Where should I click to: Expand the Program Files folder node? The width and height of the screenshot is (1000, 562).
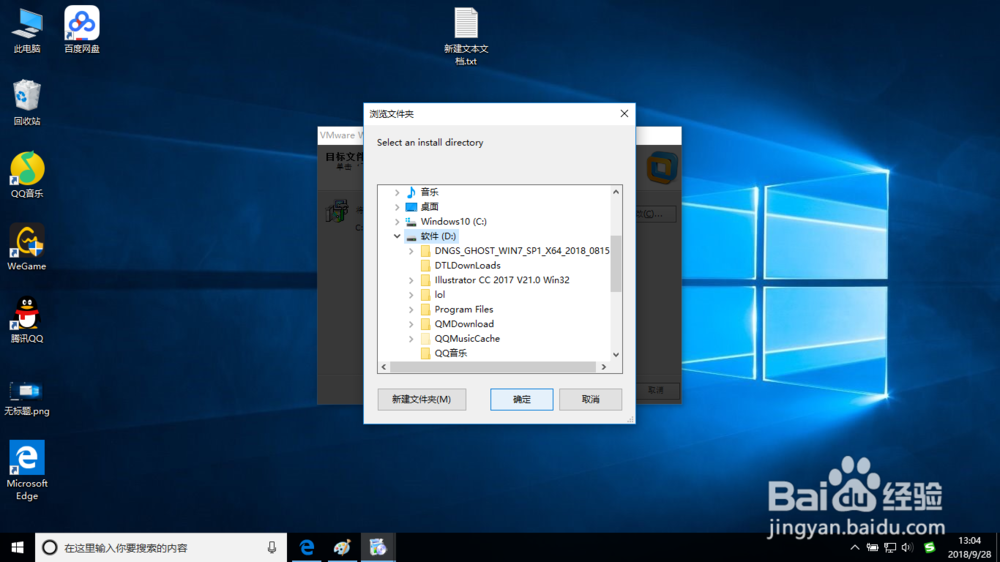click(411, 309)
